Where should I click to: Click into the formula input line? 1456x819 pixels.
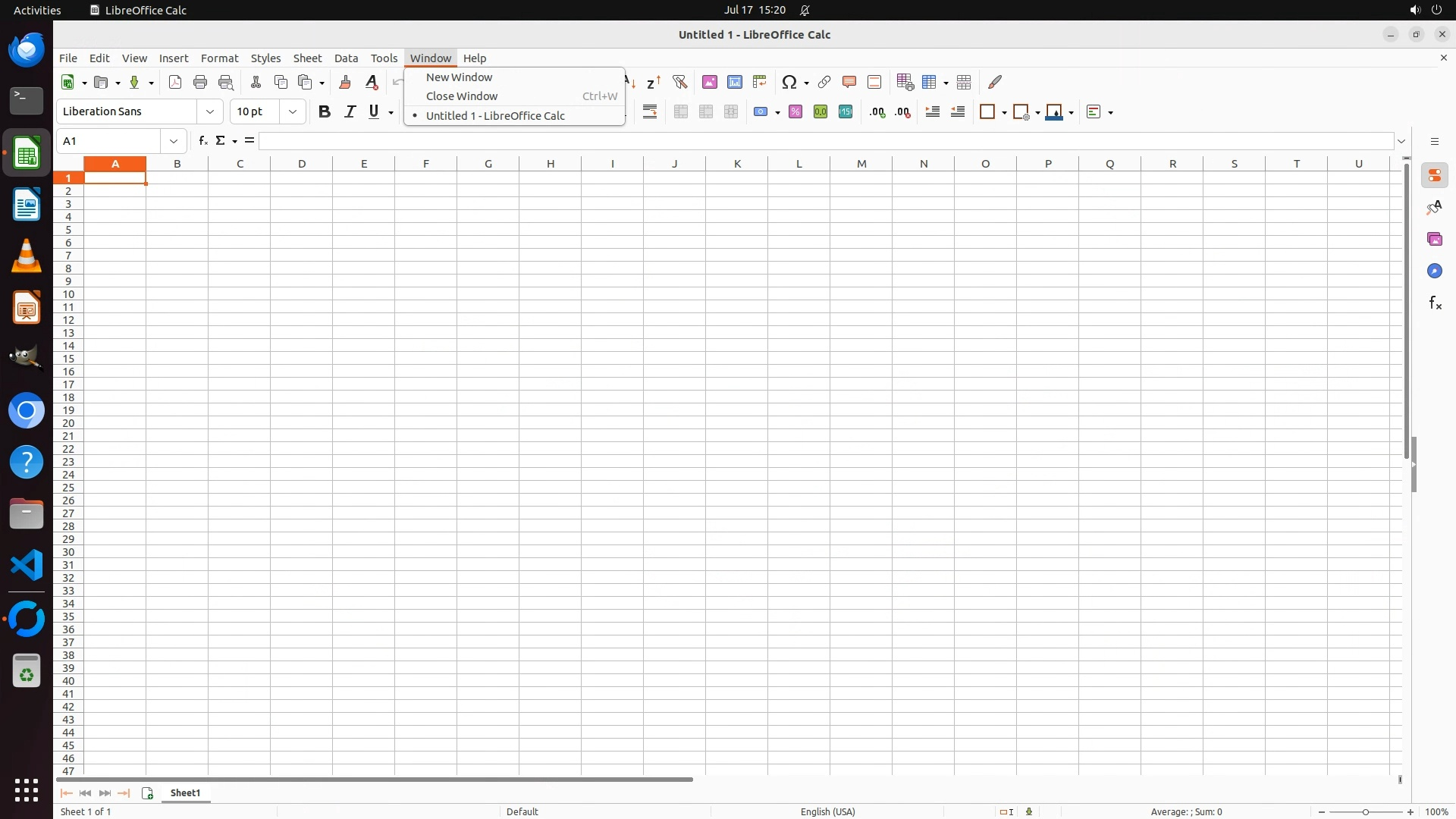click(825, 141)
